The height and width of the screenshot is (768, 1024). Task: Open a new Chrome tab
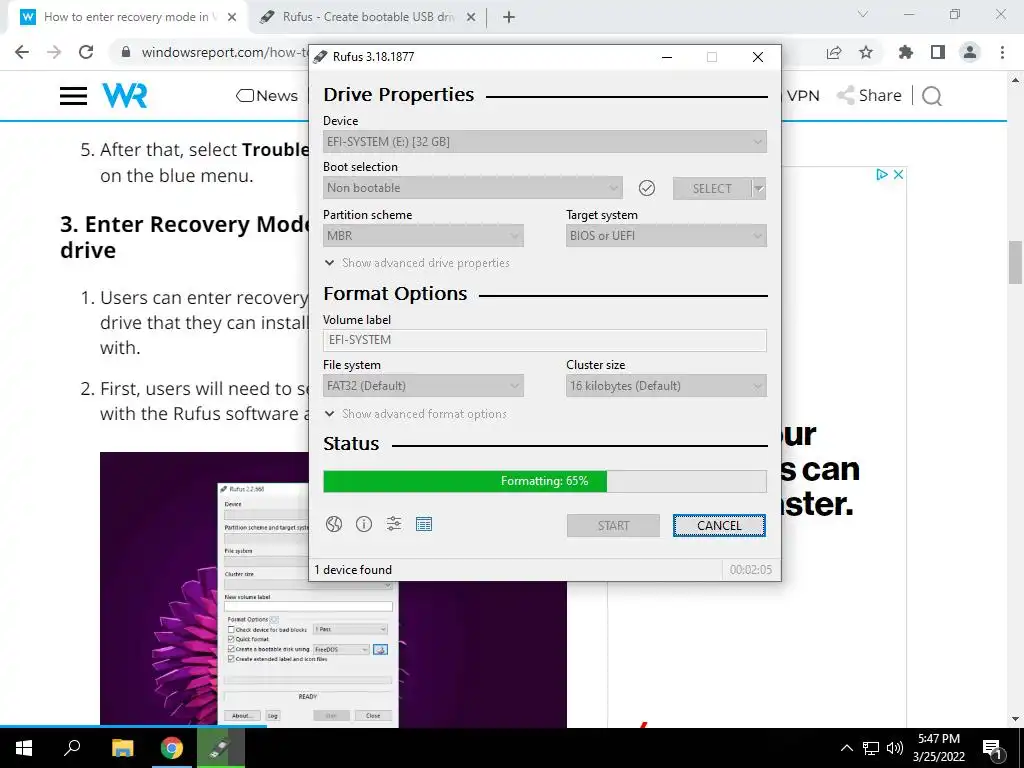[x=509, y=17]
